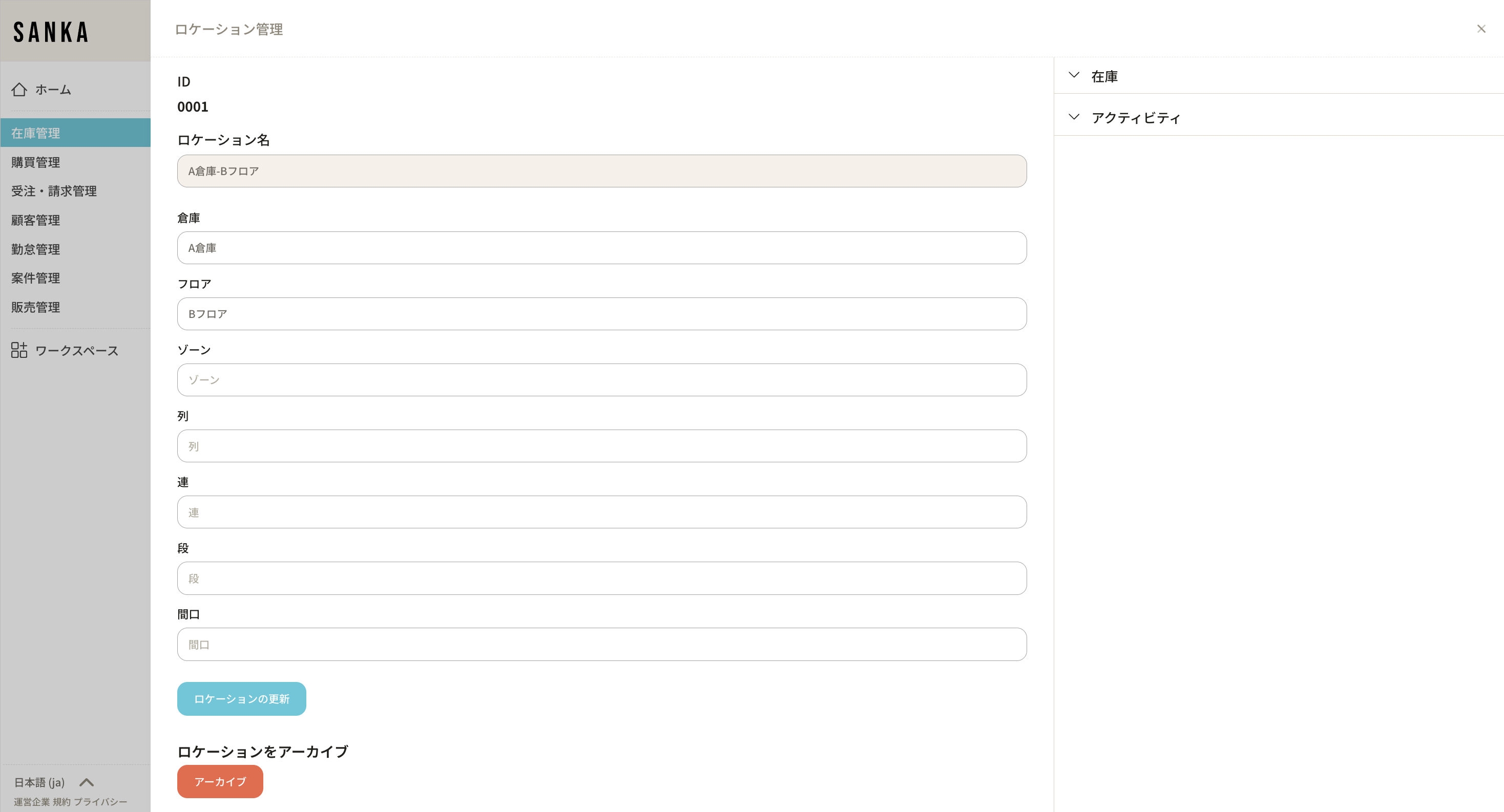This screenshot has height=812, width=1504.
Task: Click the home house icon
Action: pyautogui.click(x=19, y=89)
